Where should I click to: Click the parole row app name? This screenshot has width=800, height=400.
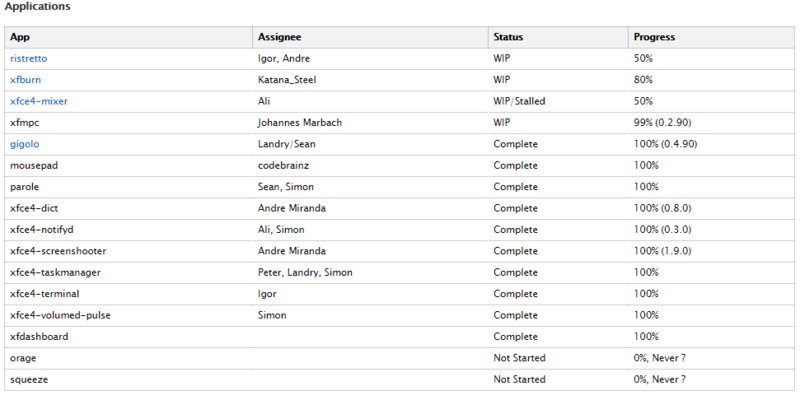(24, 187)
